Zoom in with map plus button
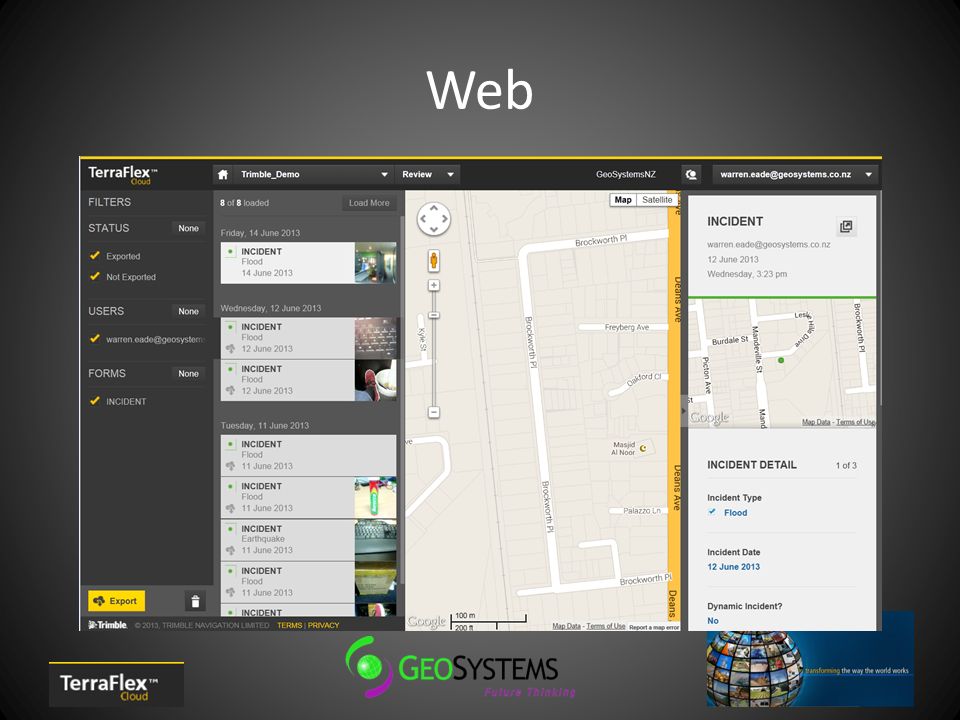 (433, 285)
